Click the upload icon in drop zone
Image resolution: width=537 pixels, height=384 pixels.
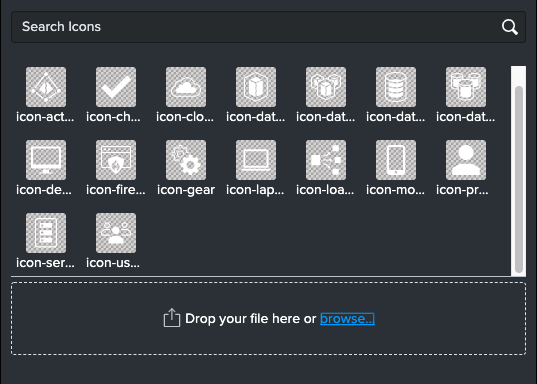[172, 318]
